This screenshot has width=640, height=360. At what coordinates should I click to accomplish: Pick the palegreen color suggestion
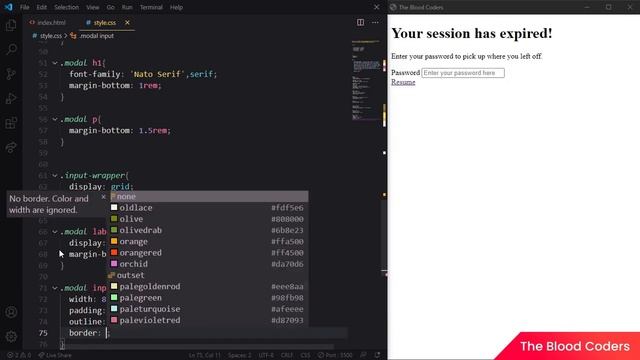209,298
